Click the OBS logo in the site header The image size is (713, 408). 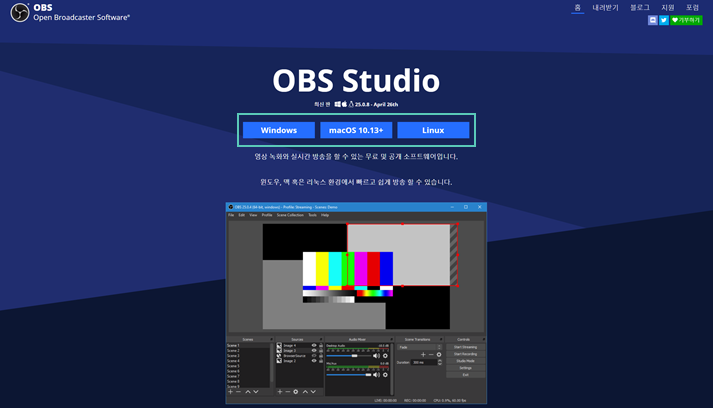pos(20,12)
